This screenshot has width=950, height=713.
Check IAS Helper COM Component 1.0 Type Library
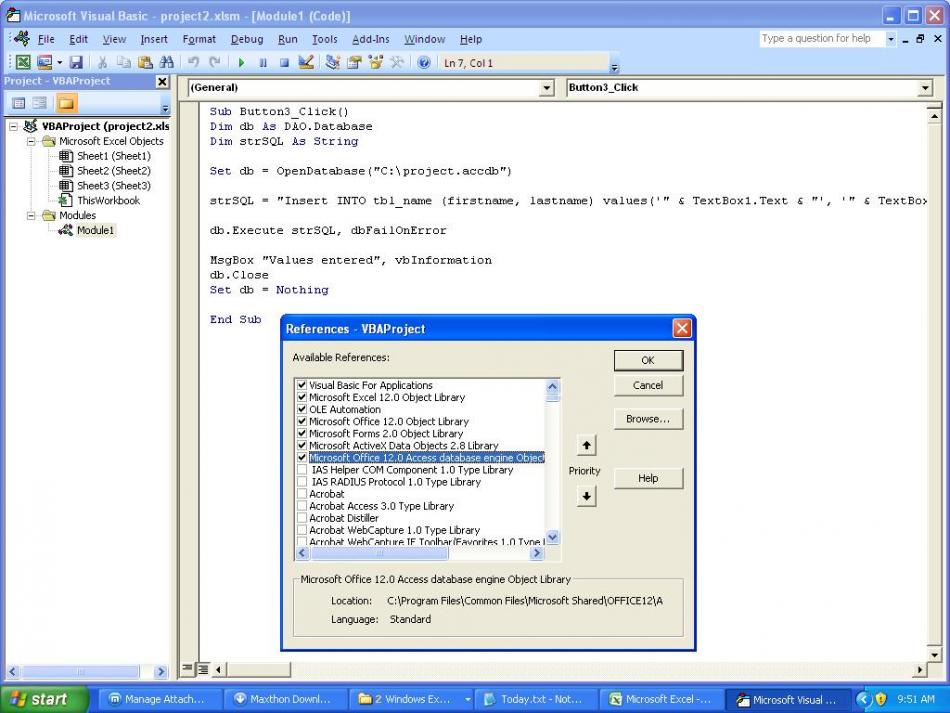(x=302, y=469)
